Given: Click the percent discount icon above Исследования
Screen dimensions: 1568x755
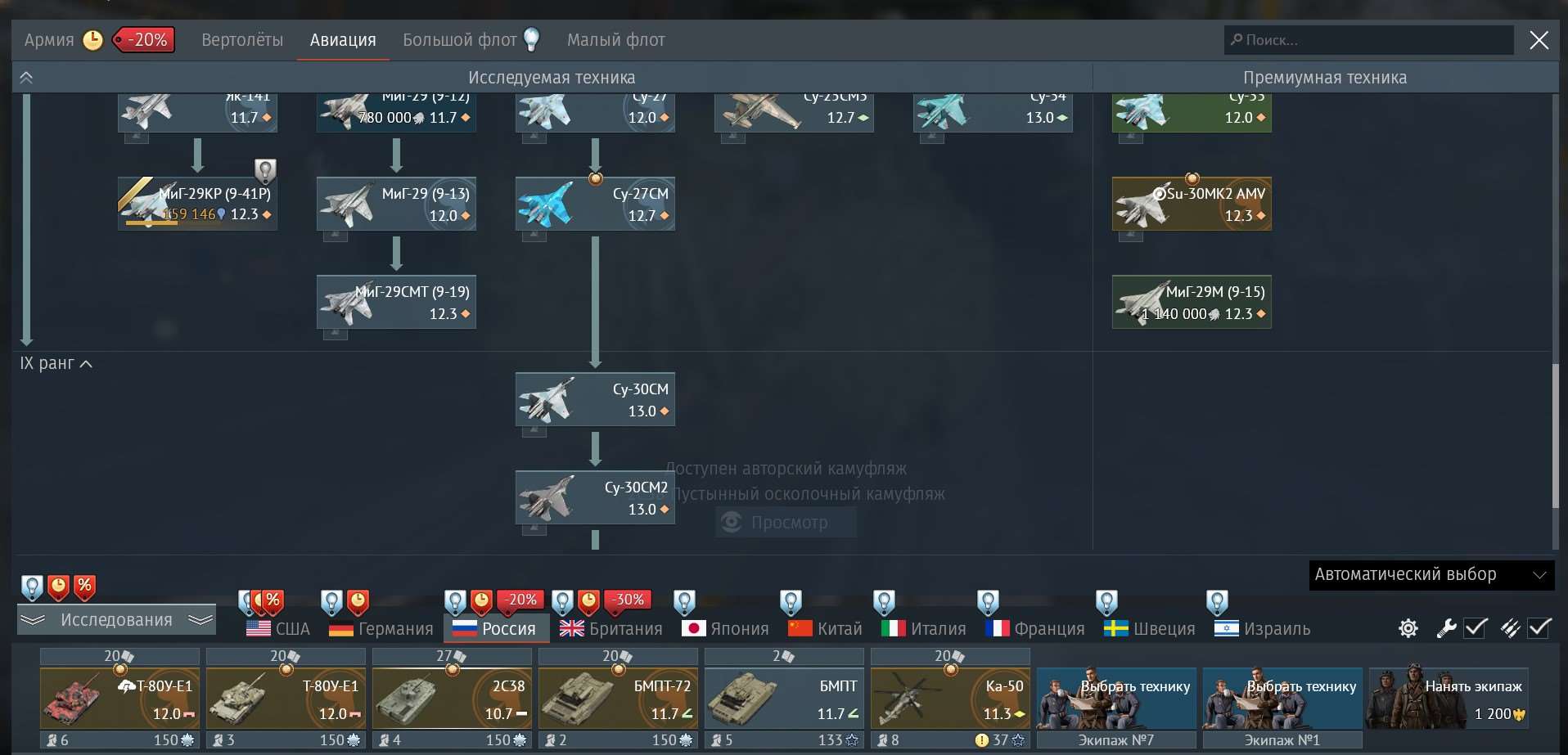Looking at the screenshot, I should pyautogui.click(x=84, y=586).
